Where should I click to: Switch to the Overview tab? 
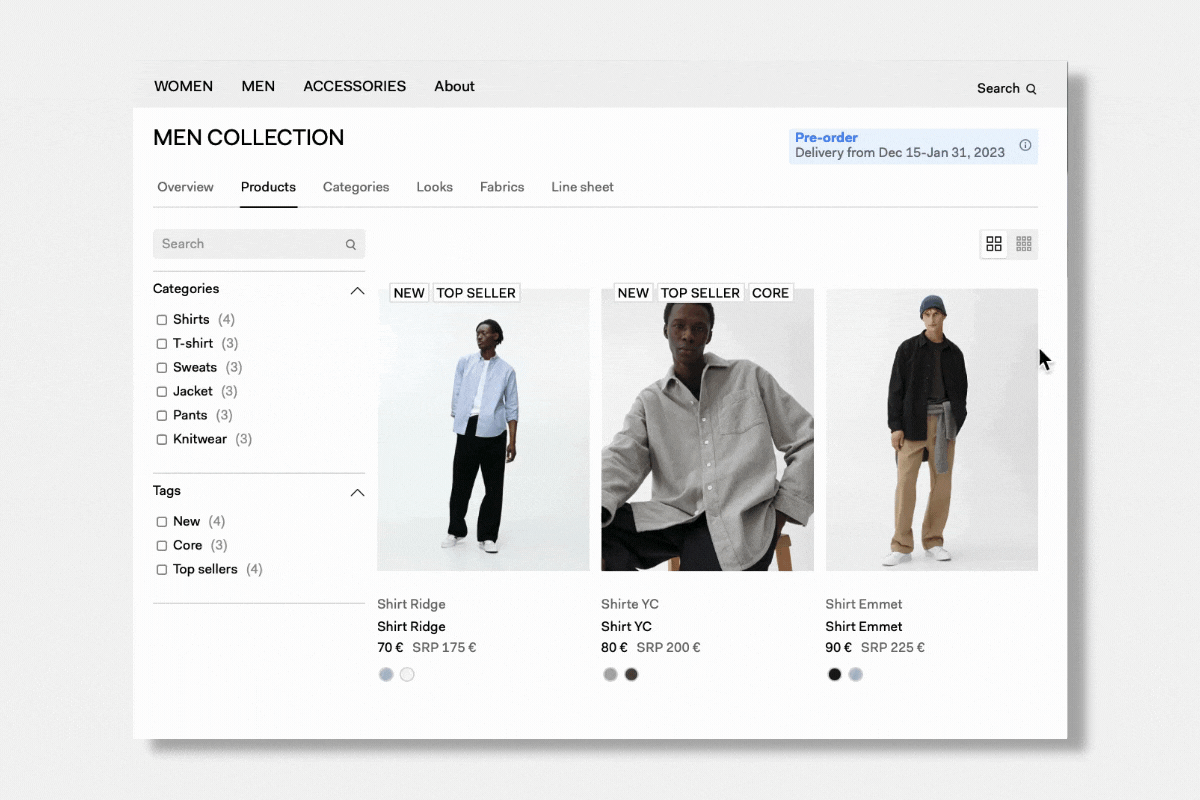pos(185,187)
